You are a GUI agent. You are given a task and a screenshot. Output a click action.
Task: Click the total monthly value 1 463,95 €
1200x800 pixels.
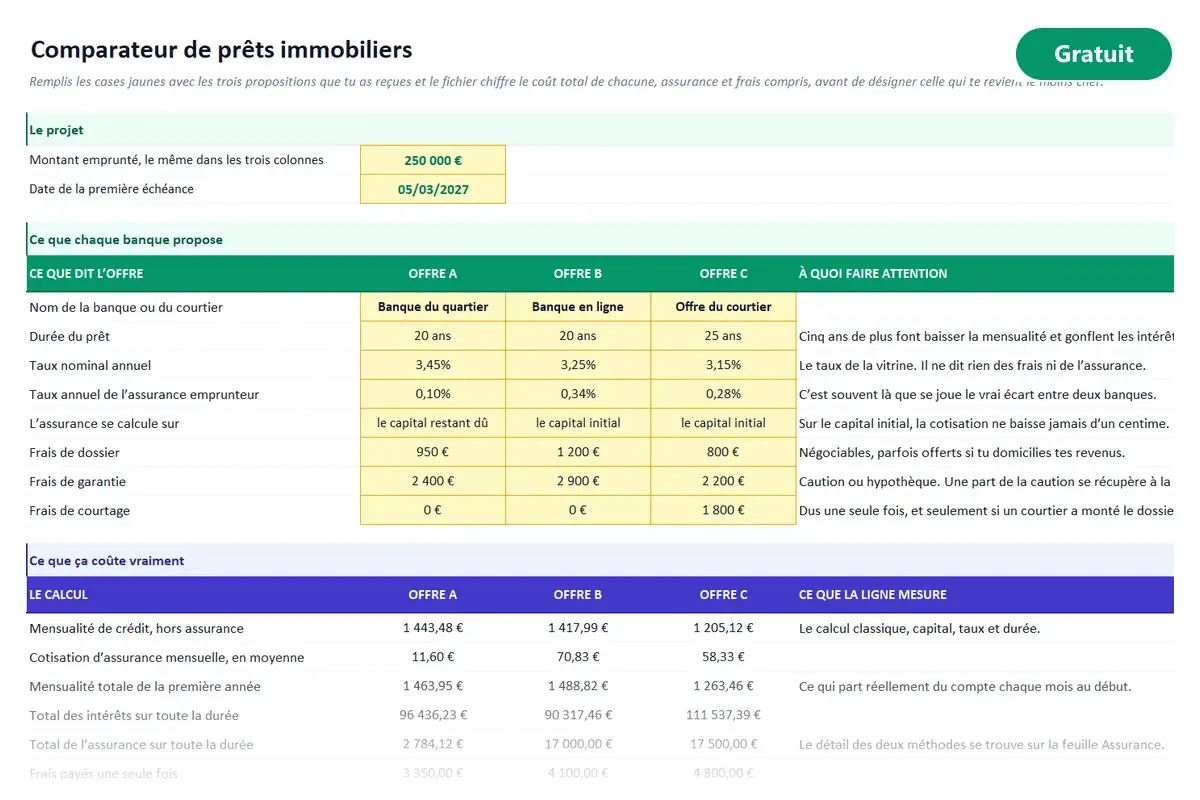pos(433,687)
